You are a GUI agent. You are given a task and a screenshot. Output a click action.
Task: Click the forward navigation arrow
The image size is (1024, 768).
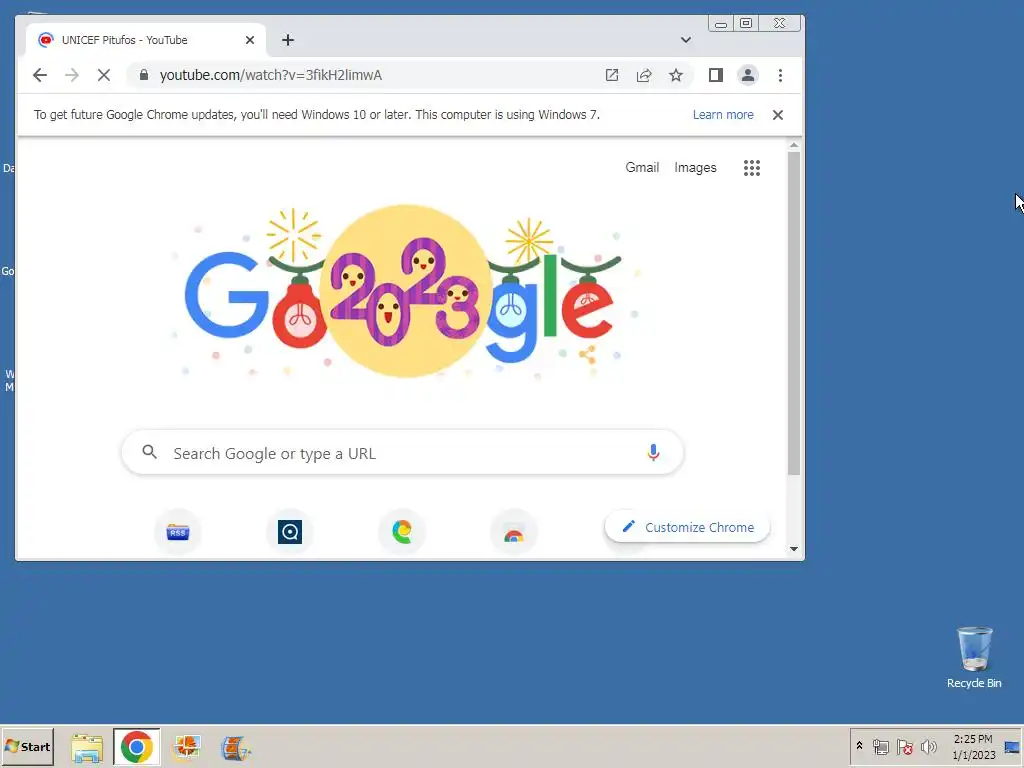click(x=72, y=75)
